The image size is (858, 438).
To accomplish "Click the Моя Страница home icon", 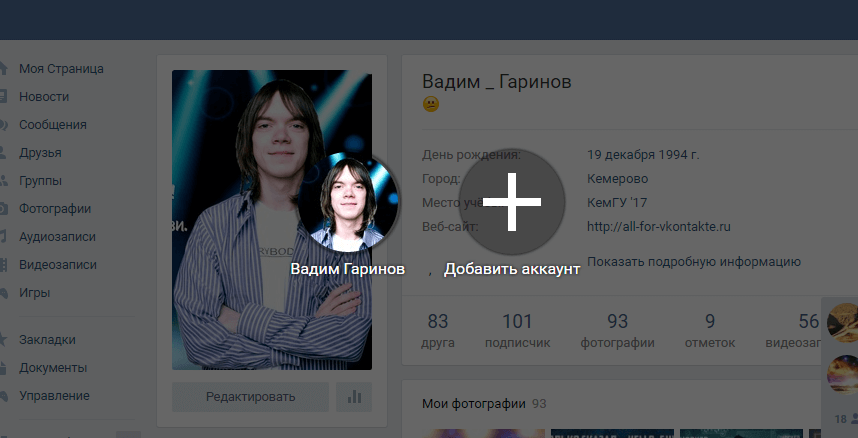I will point(3,68).
